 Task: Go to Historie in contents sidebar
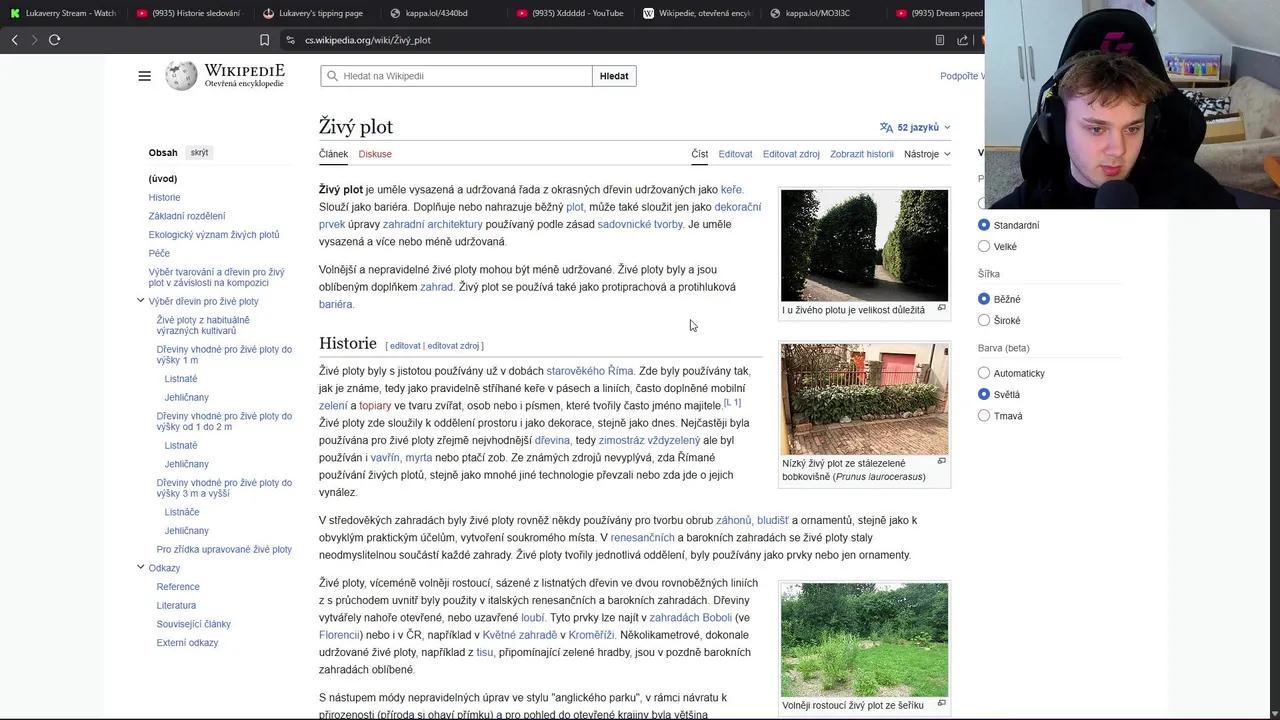(165, 197)
